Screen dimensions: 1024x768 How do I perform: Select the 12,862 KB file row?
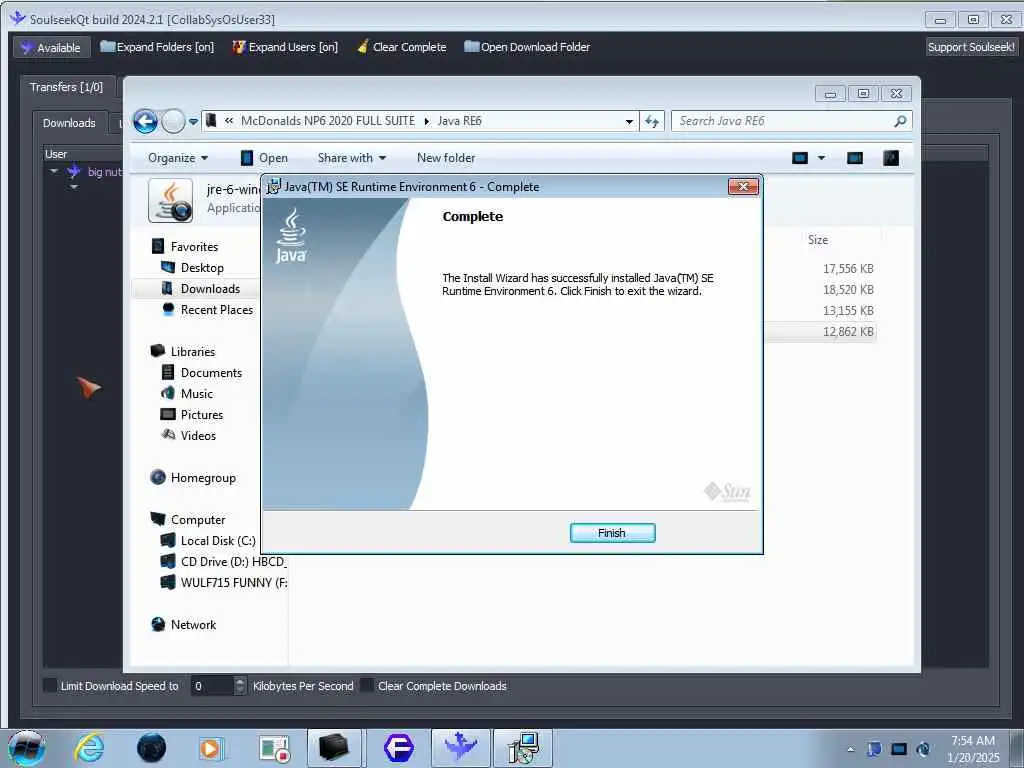point(820,332)
